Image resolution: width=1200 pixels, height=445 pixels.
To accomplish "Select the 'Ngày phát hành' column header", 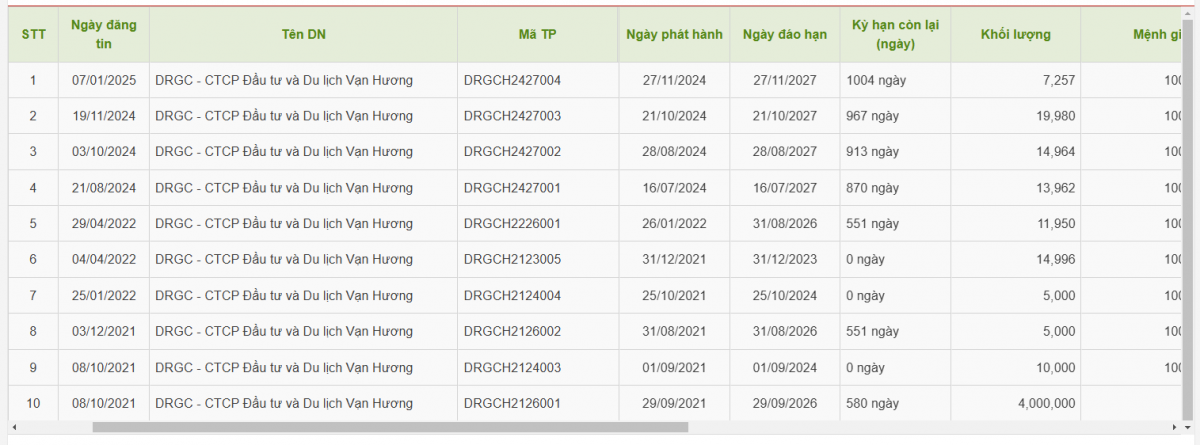I will [x=674, y=35].
